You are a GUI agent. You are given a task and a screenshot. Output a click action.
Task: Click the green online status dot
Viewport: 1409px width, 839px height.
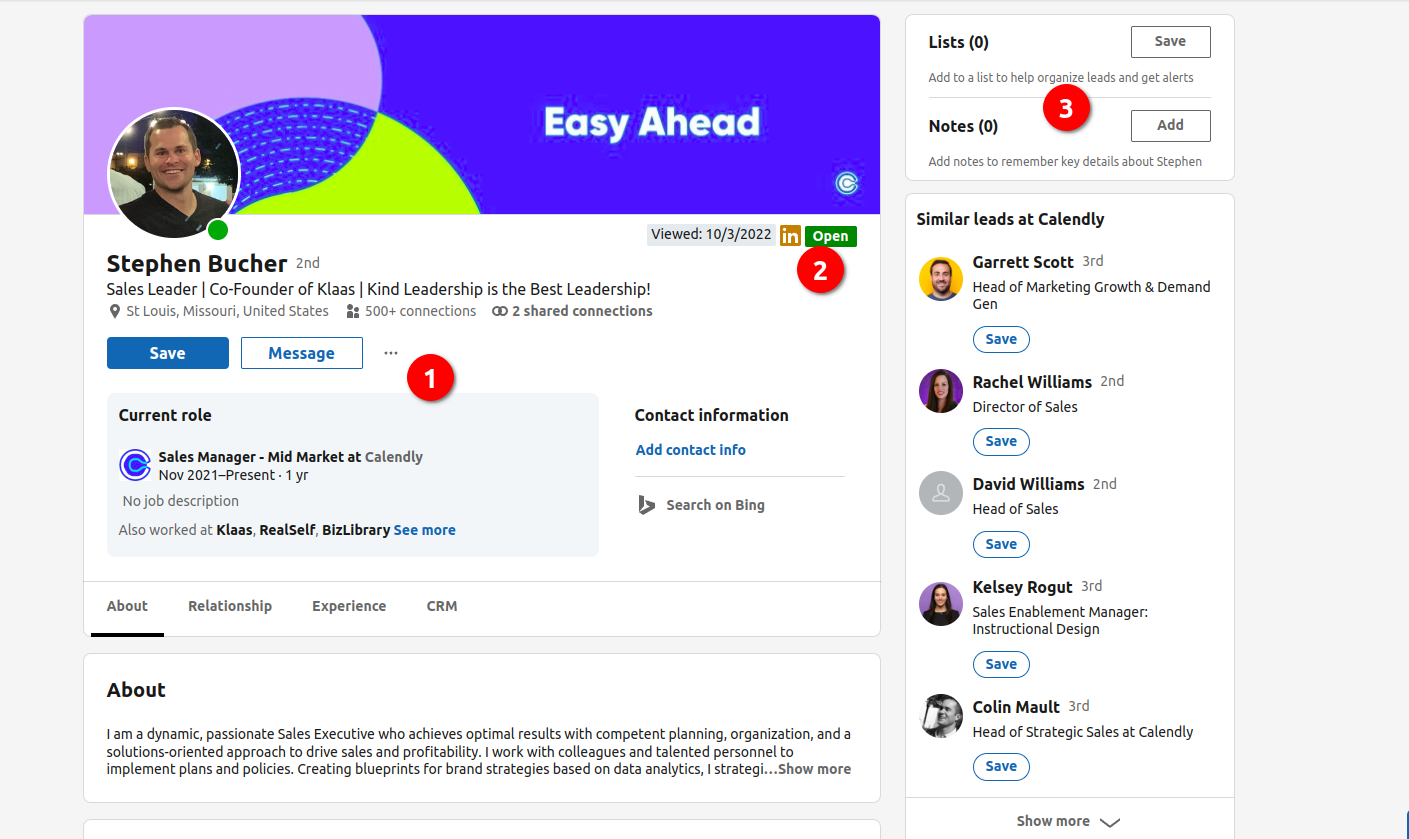click(218, 230)
